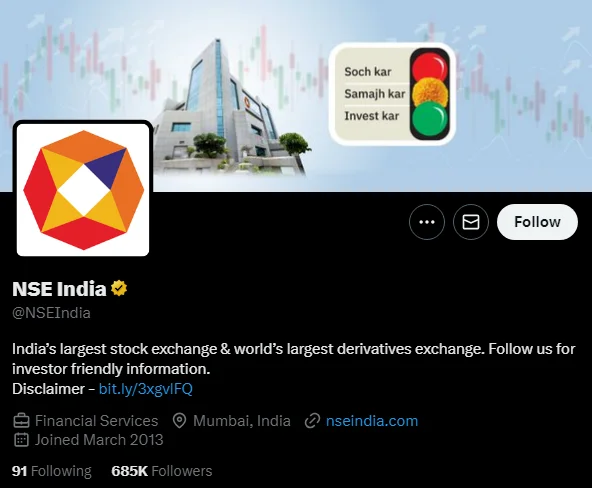Click the location pin icon
Viewport: 592px width, 488px height.
[179, 420]
